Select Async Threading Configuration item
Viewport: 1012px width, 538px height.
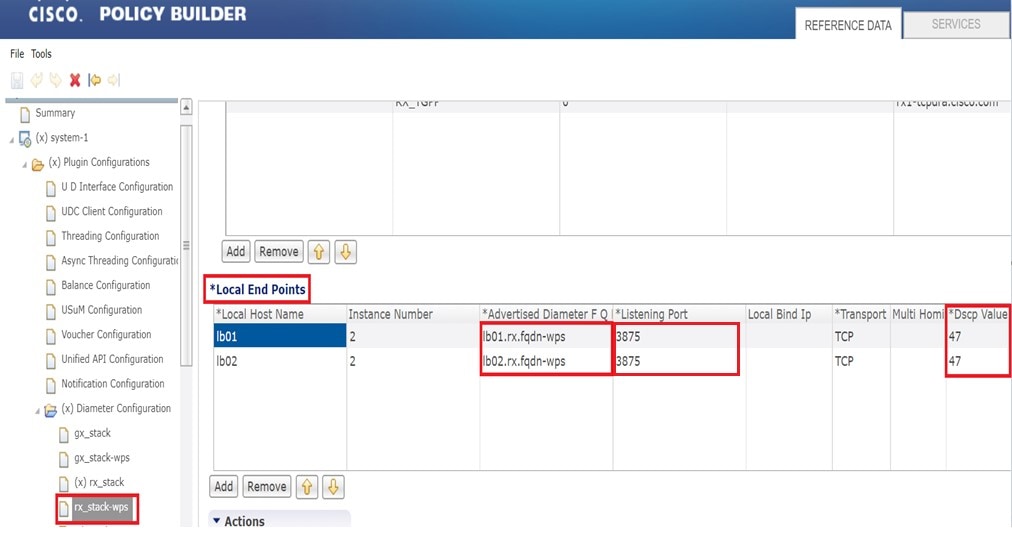tap(119, 261)
